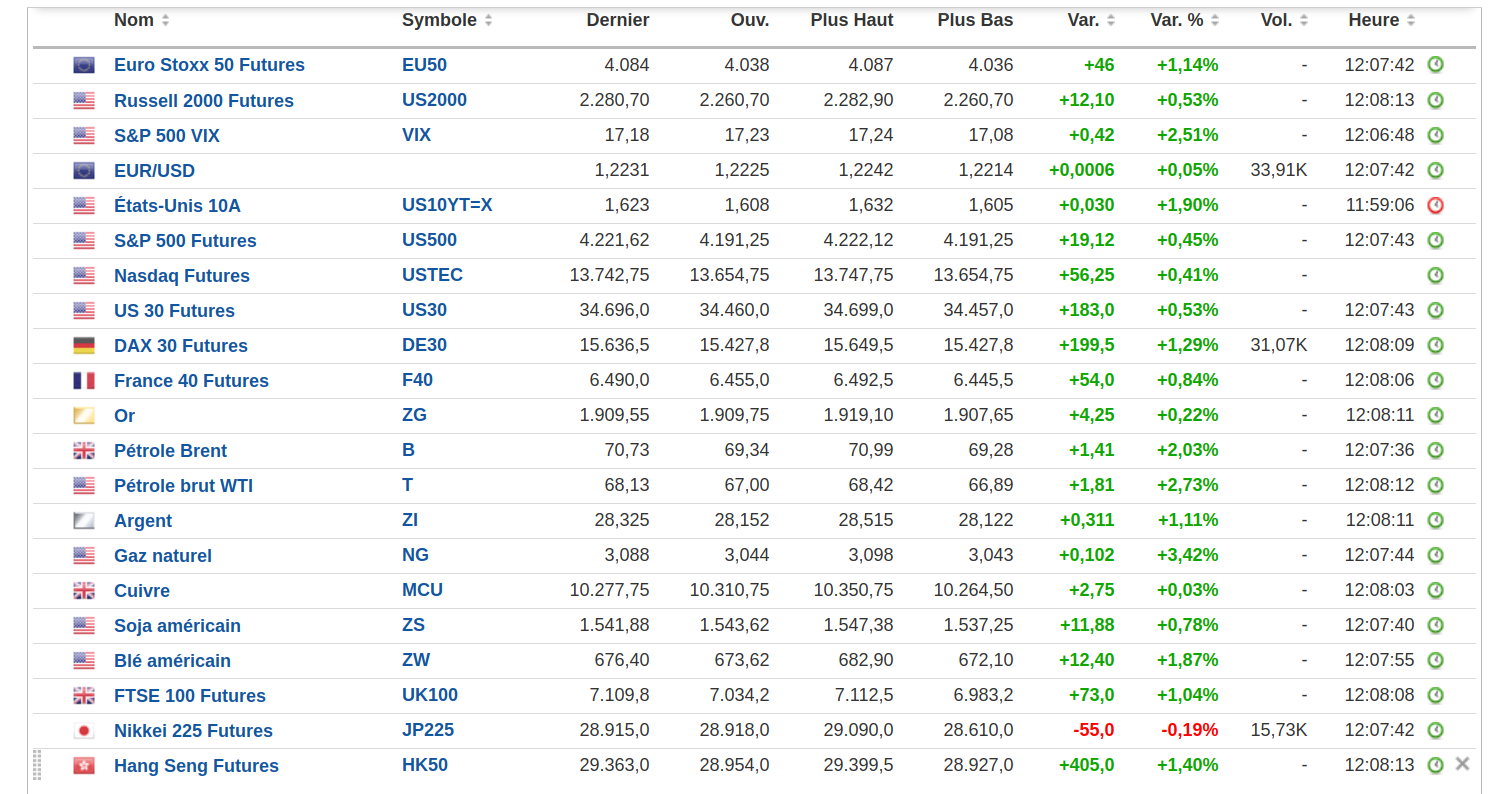Remove Hang Seng Futures row with the X
The width and height of the screenshot is (1510, 794).
click(1462, 764)
